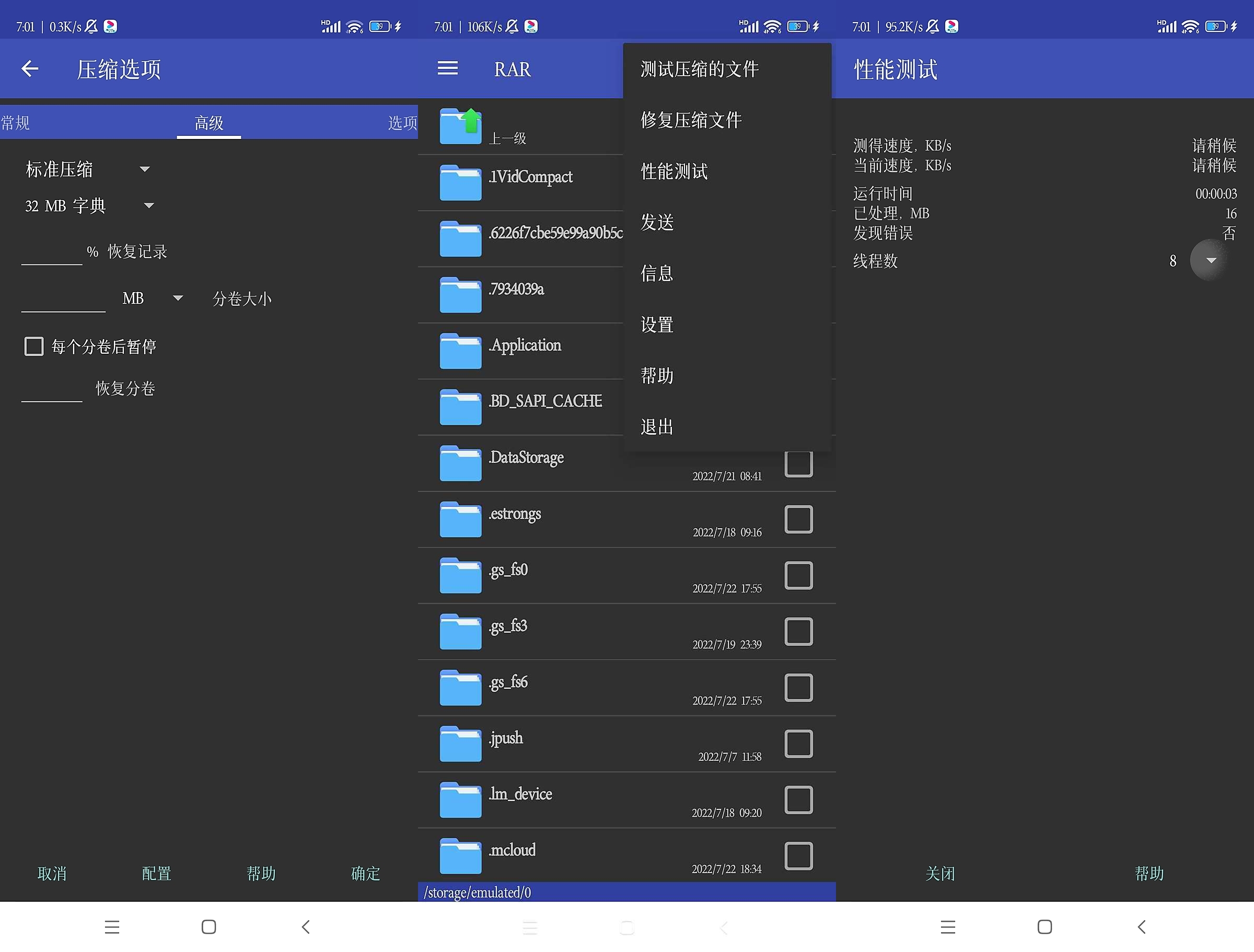The height and width of the screenshot is (952, 1254).
Task: Open the .1VidCompact folder
Action: pos(530,177)
